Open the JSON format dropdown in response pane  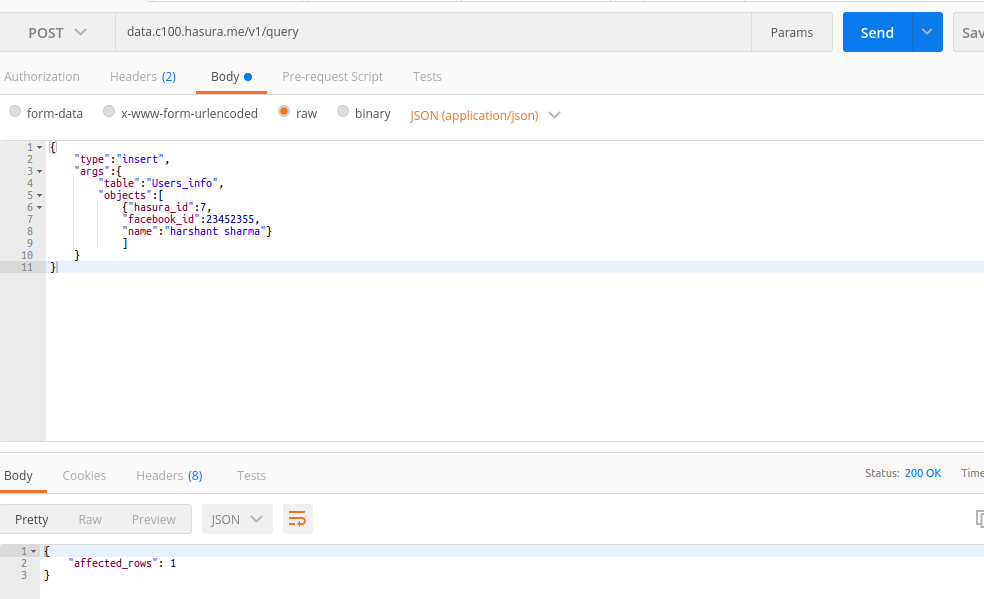[237, 519]
